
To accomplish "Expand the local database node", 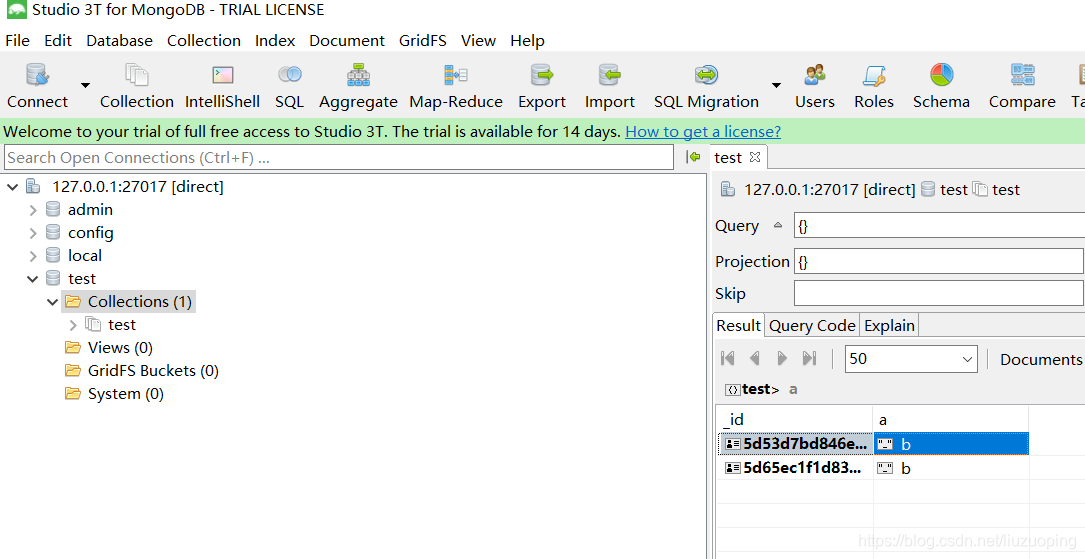I will coord(33,256).
